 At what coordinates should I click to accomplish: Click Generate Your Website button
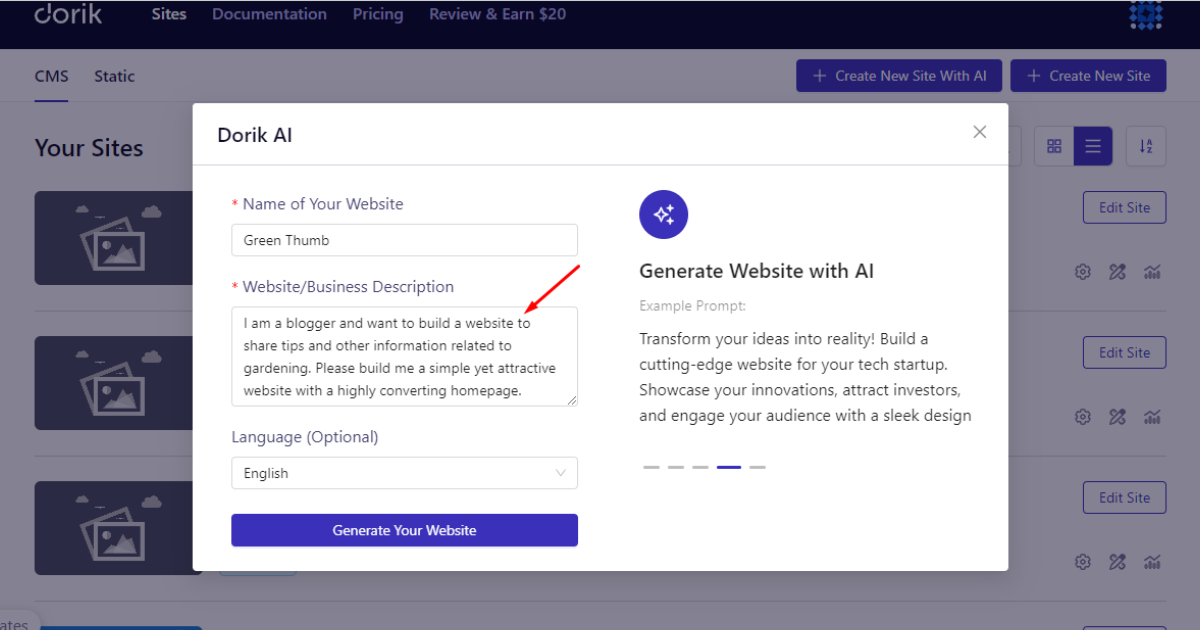click(x=404, y=530)
